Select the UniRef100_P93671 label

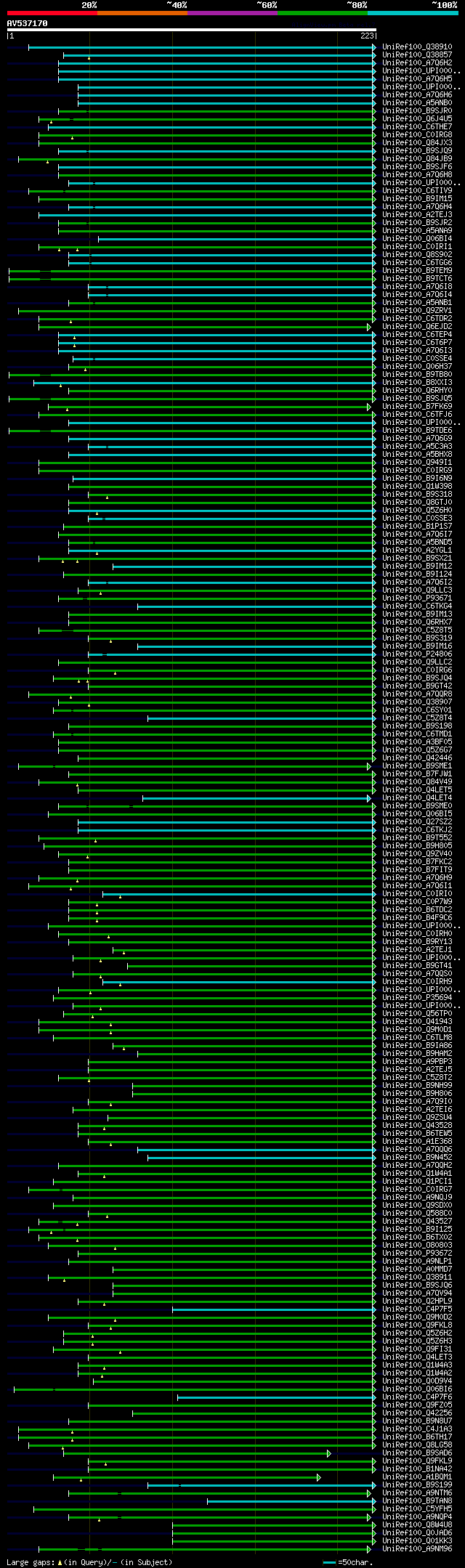[x=417, y=598]
